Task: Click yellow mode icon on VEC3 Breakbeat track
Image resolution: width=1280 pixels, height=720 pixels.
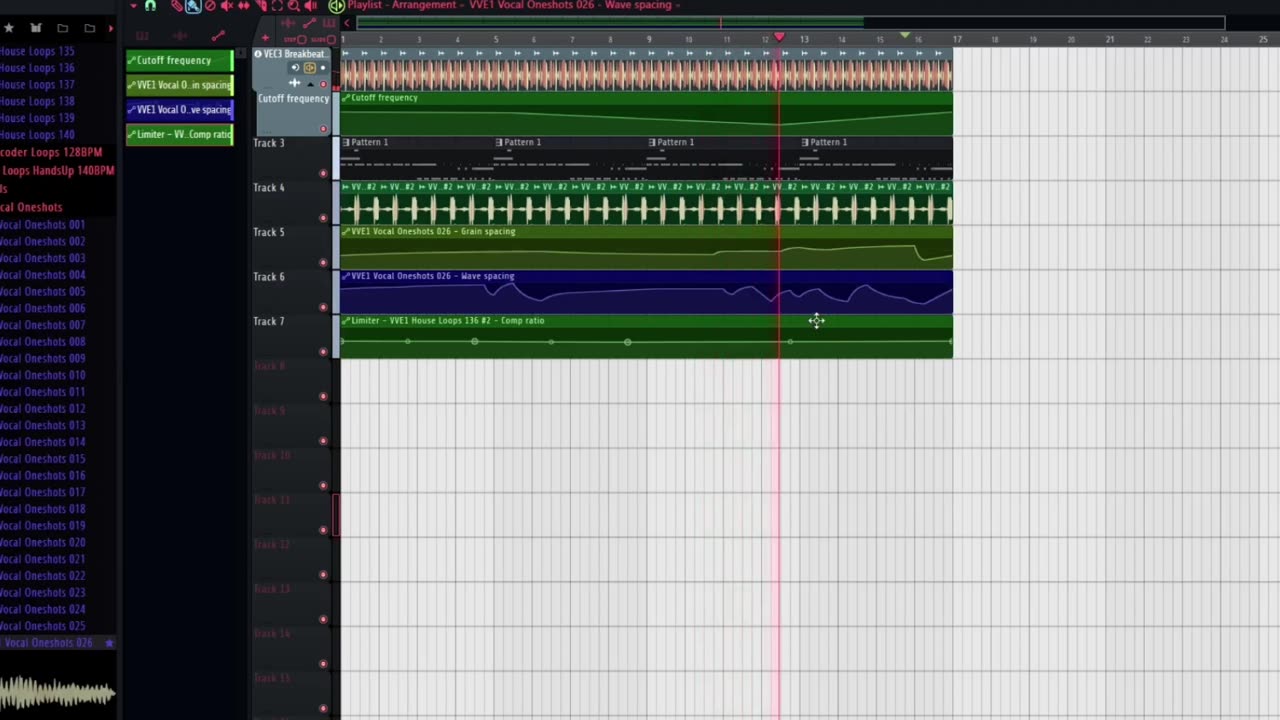Action: pos(310,68)
